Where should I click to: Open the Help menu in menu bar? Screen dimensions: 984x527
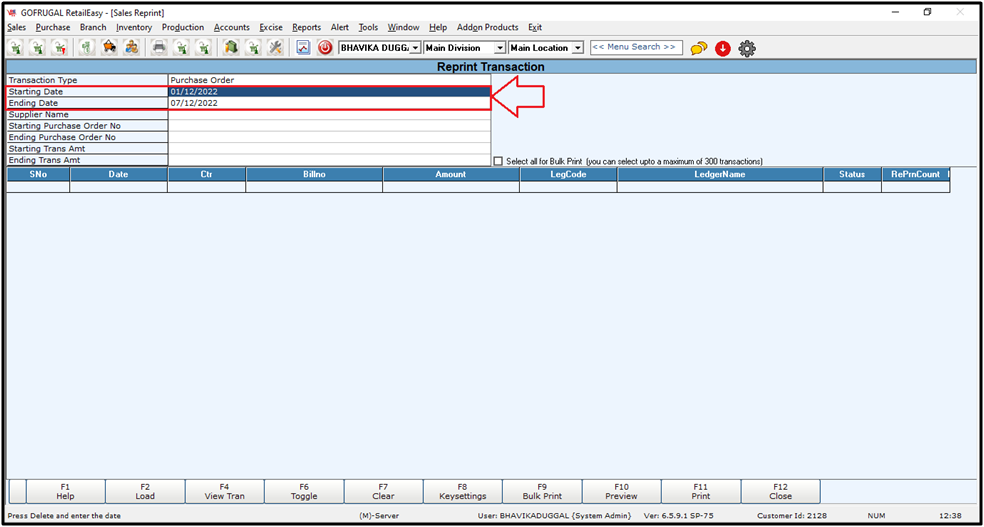tap(438, 28)
